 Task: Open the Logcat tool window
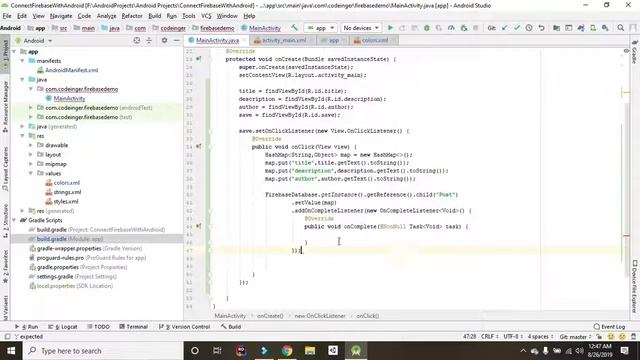tap(63, 327)
